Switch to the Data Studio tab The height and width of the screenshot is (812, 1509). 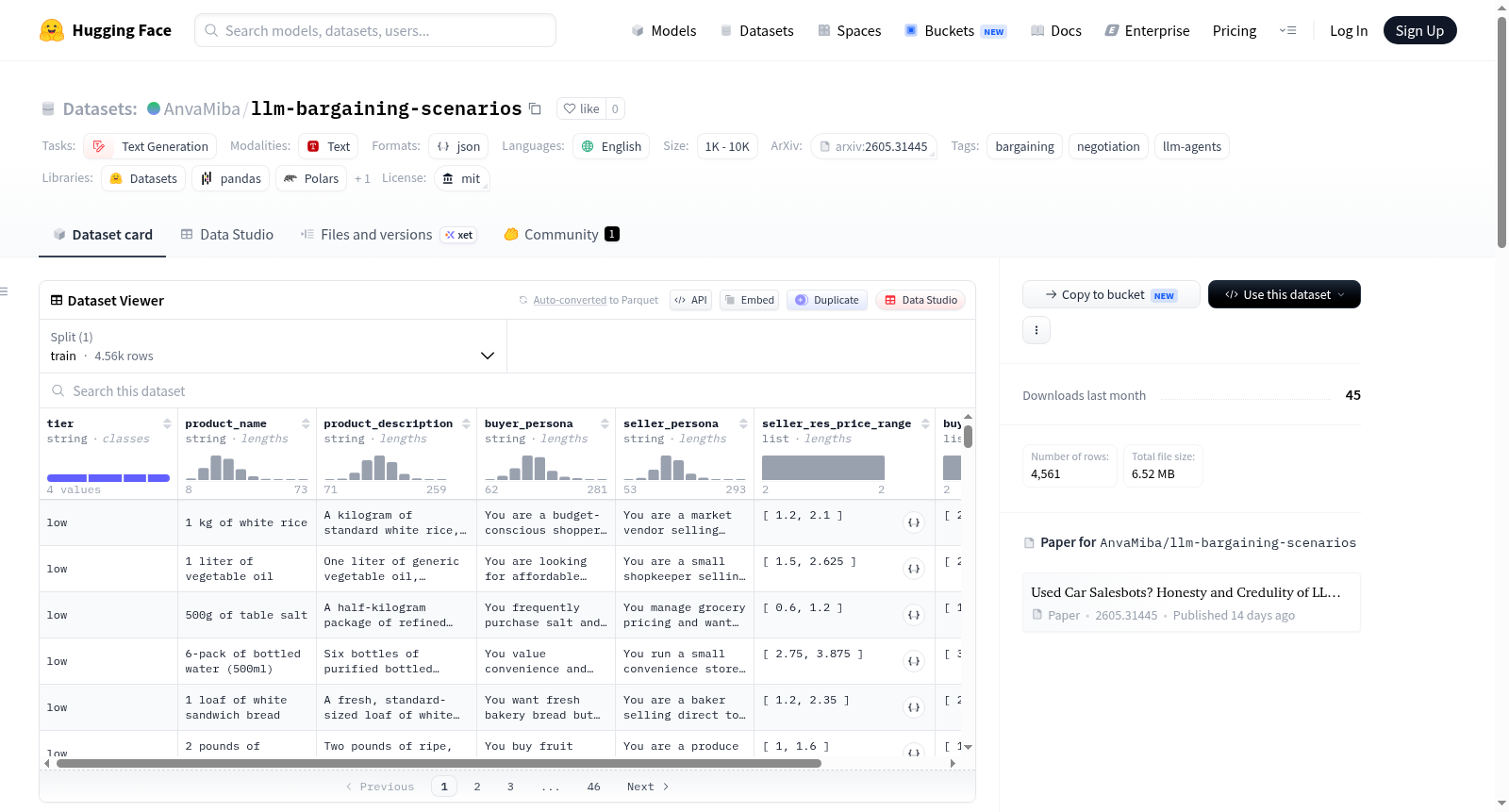pos(227,235)
